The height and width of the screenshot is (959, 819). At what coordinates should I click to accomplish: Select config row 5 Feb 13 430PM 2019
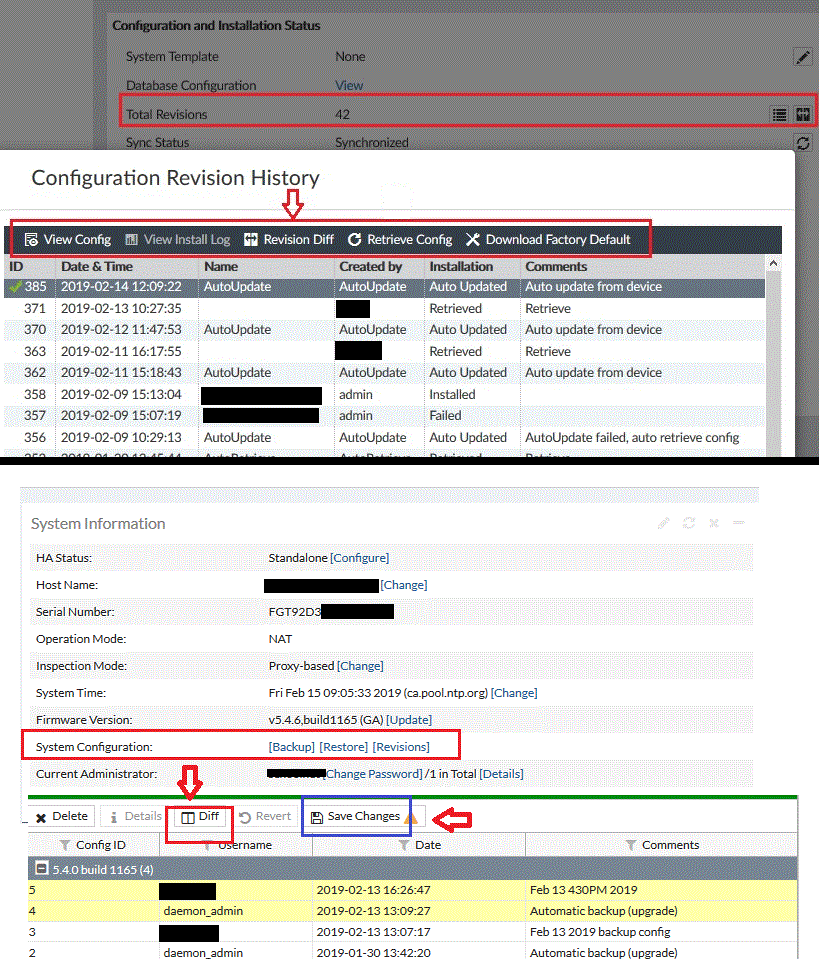[x=412, y=890]
